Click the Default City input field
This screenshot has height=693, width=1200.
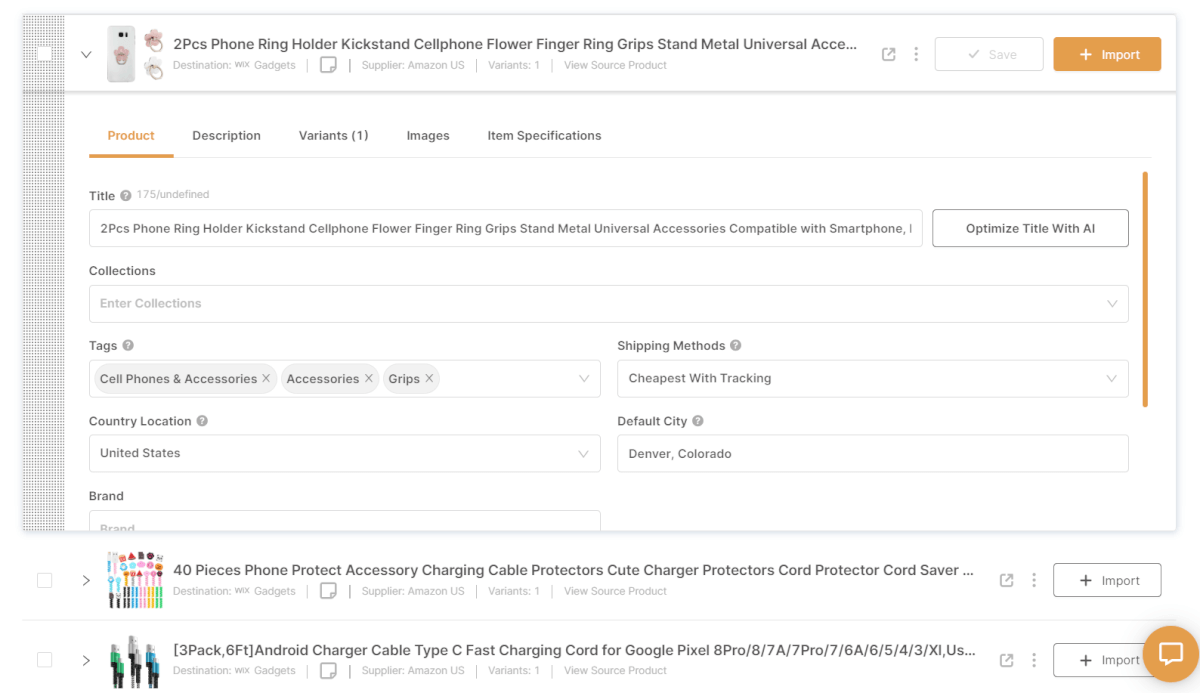[x=872, y=454]
